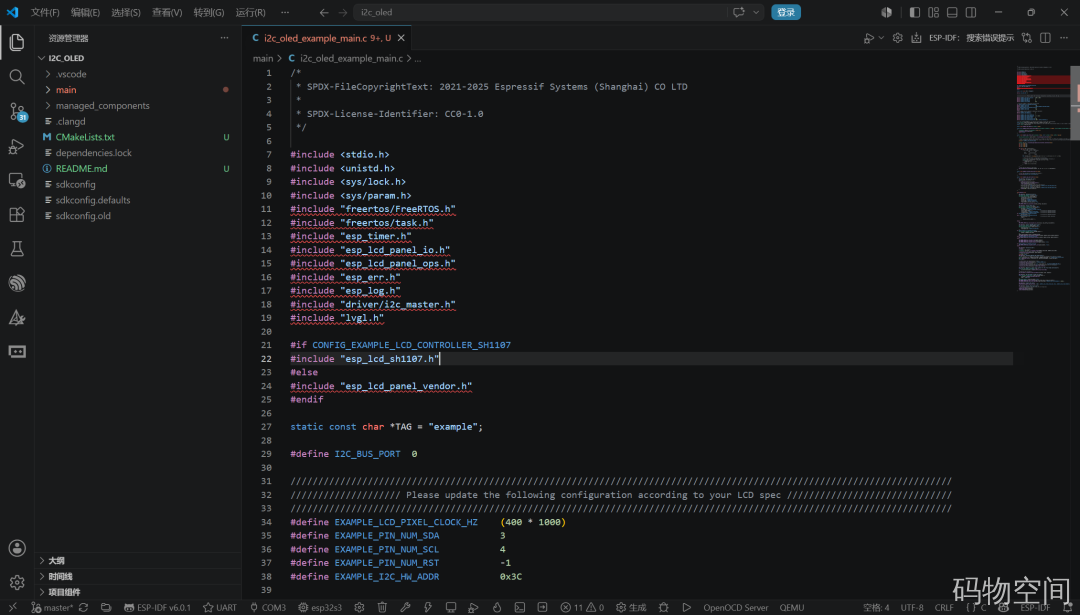
Task: Toggle the secondary sidebar layout button
Action: coord(970,12)
